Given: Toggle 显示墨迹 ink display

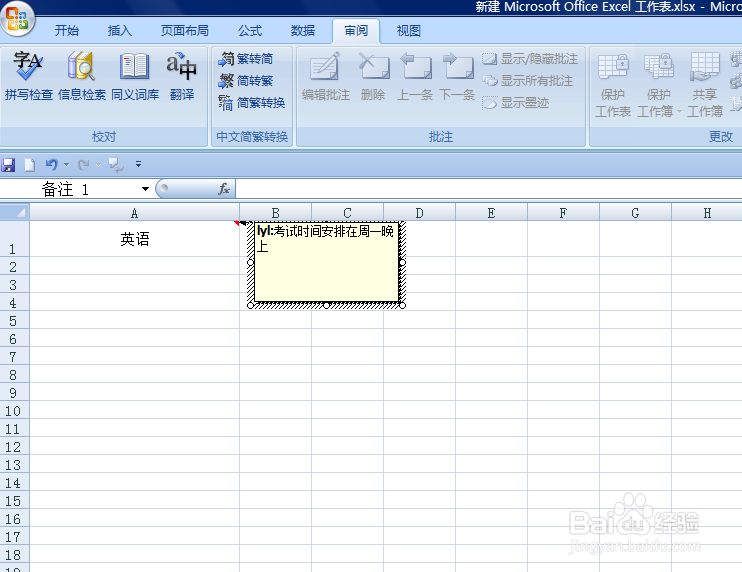Looking at the screenshot, I should [x=516, y=103].
